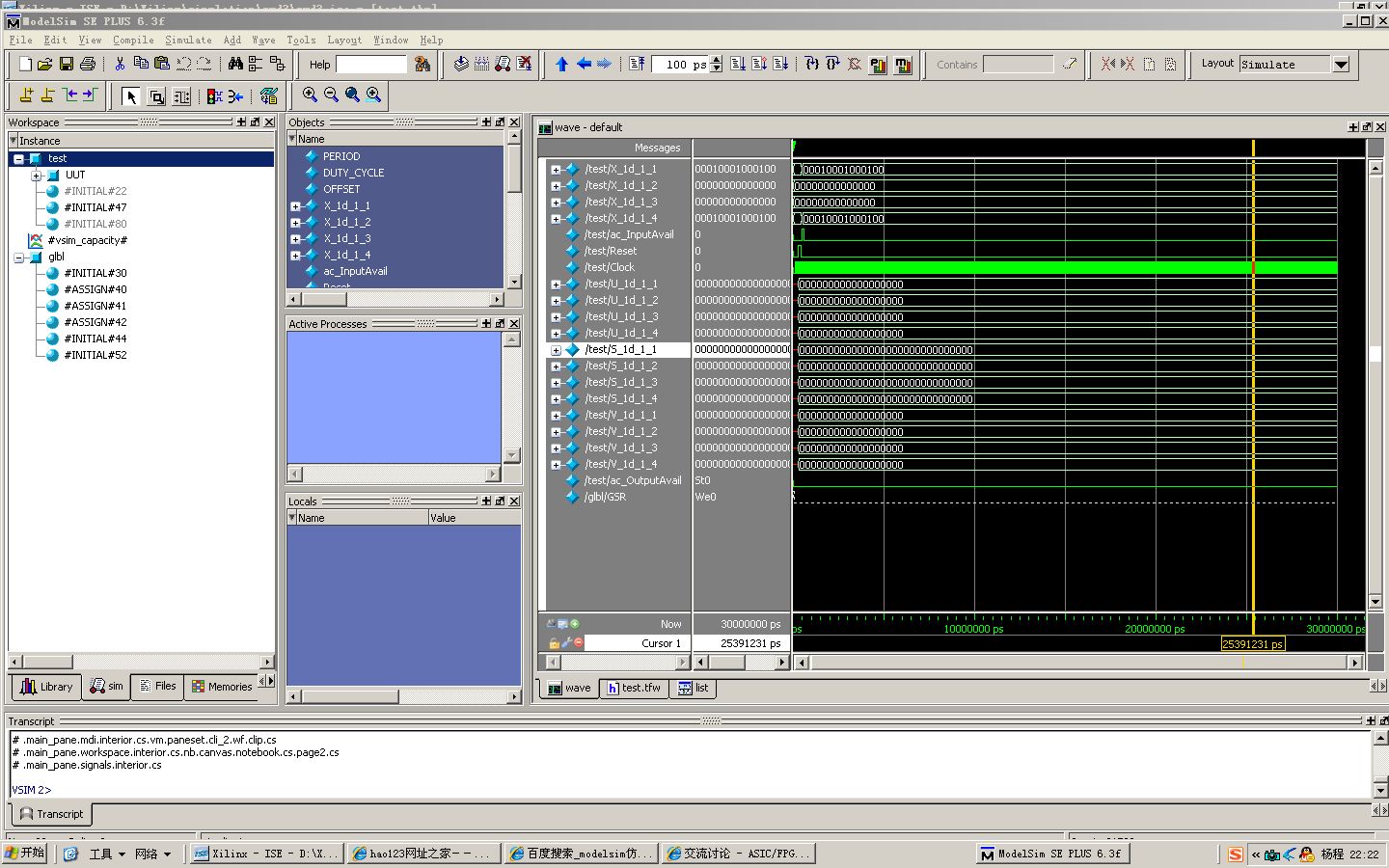Click the Help search input field
The width and height of the screenshot is (1389, 868).
371,65
